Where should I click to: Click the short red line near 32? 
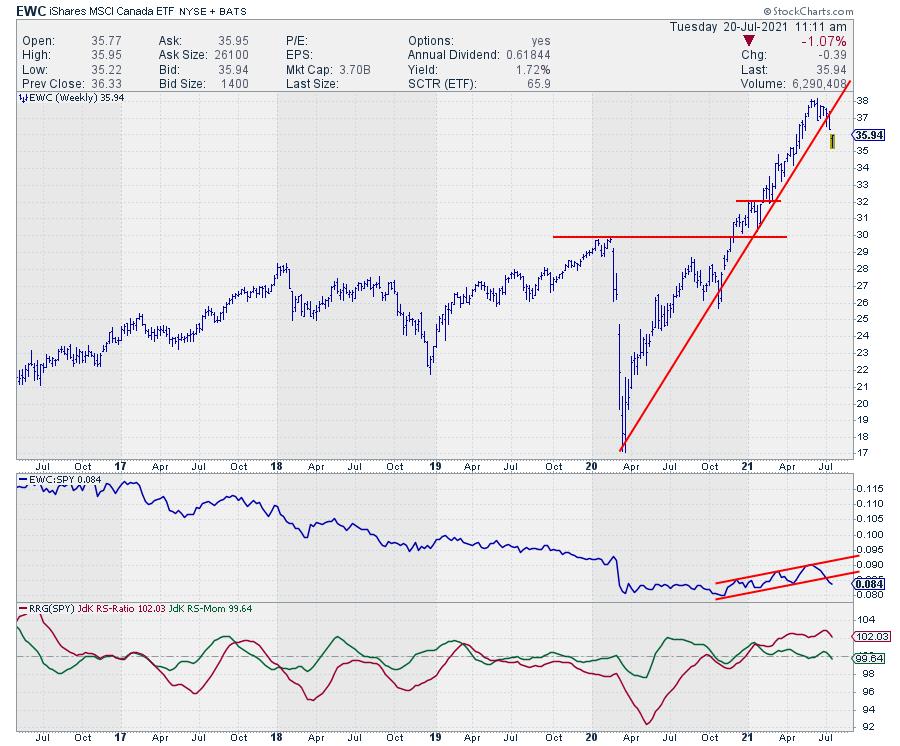coord(758,201)
